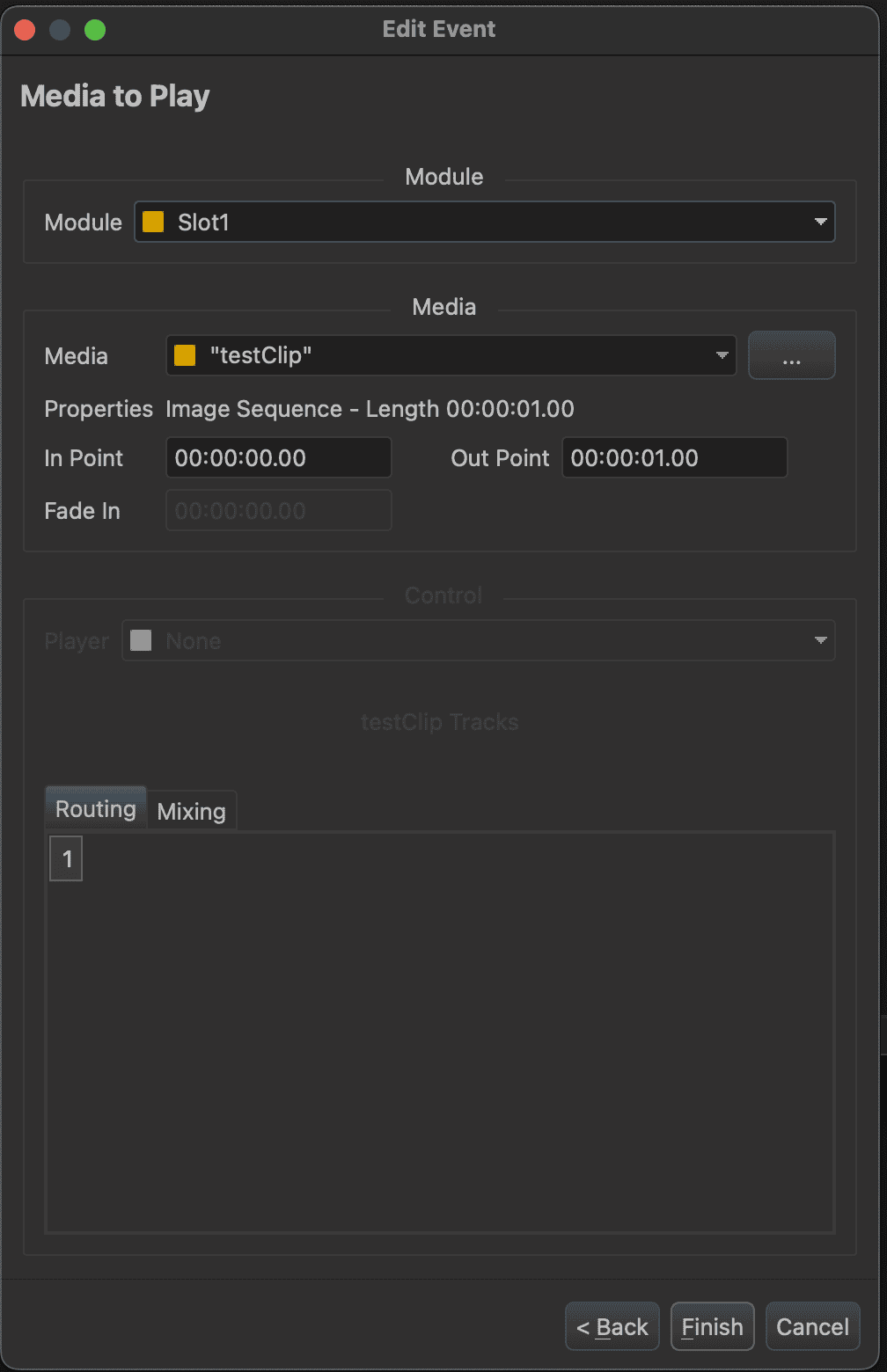The width and height of the screenshot is (887, 1372).
Task: Click the gray minimize window button
Action: coord(60,30)
